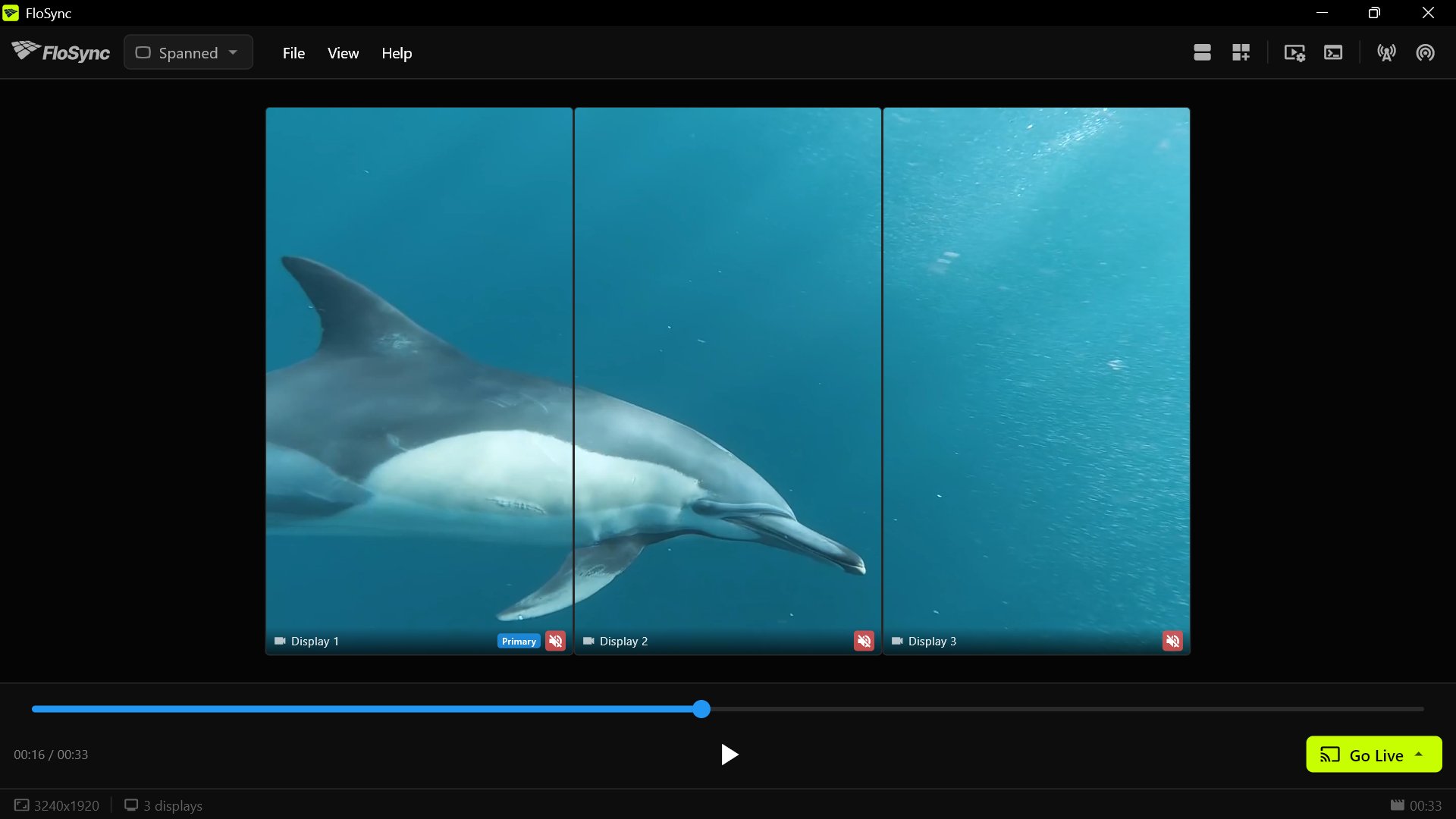Viewport: 1456px width, 819px height.
Task: Click the 00:16 / 00:33 time readout
Action: pyautogui.click(x=51, y=755)
